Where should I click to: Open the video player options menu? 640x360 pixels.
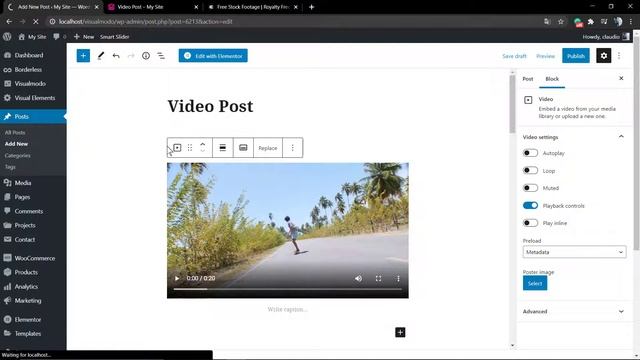398,278
